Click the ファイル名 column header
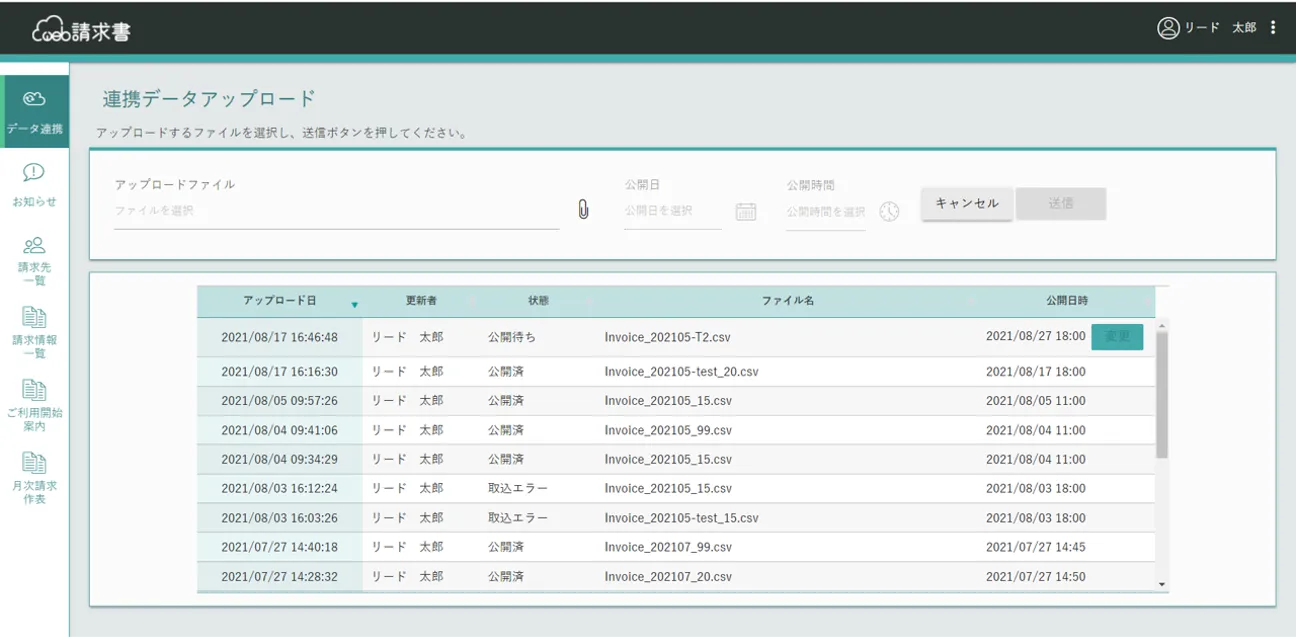 click(787, 301)
